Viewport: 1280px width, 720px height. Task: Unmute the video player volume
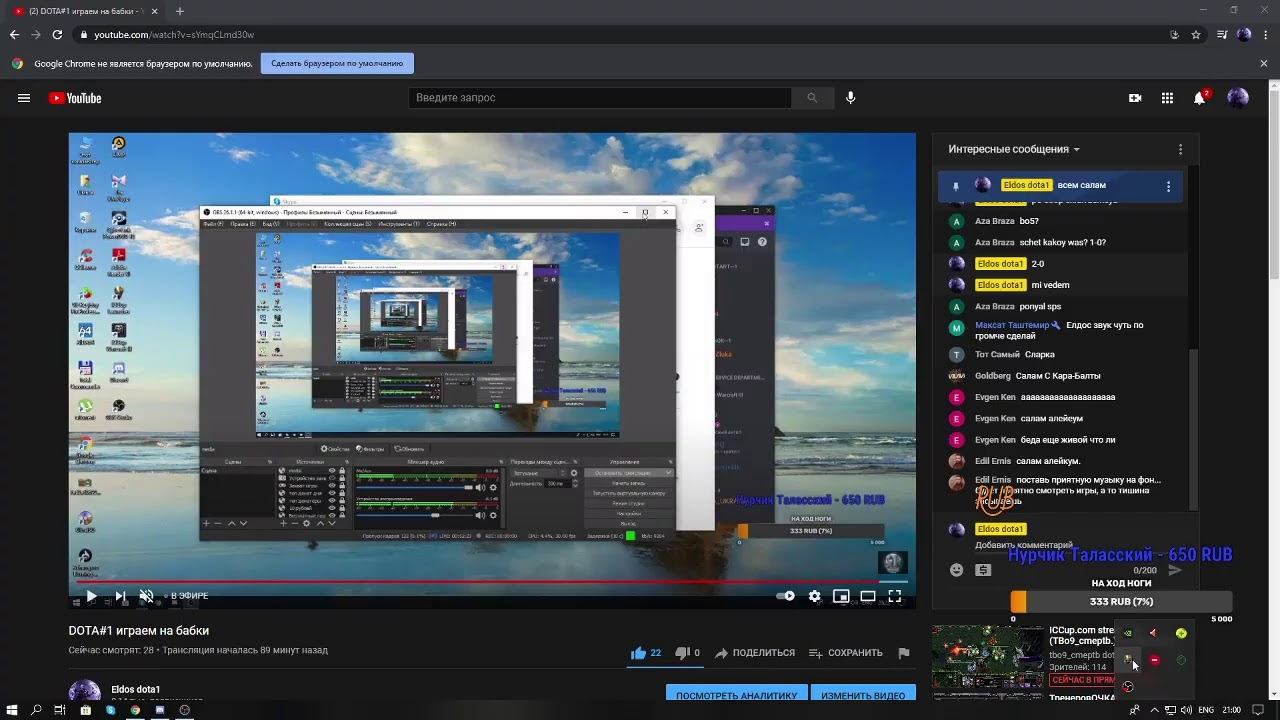[146, 596]
